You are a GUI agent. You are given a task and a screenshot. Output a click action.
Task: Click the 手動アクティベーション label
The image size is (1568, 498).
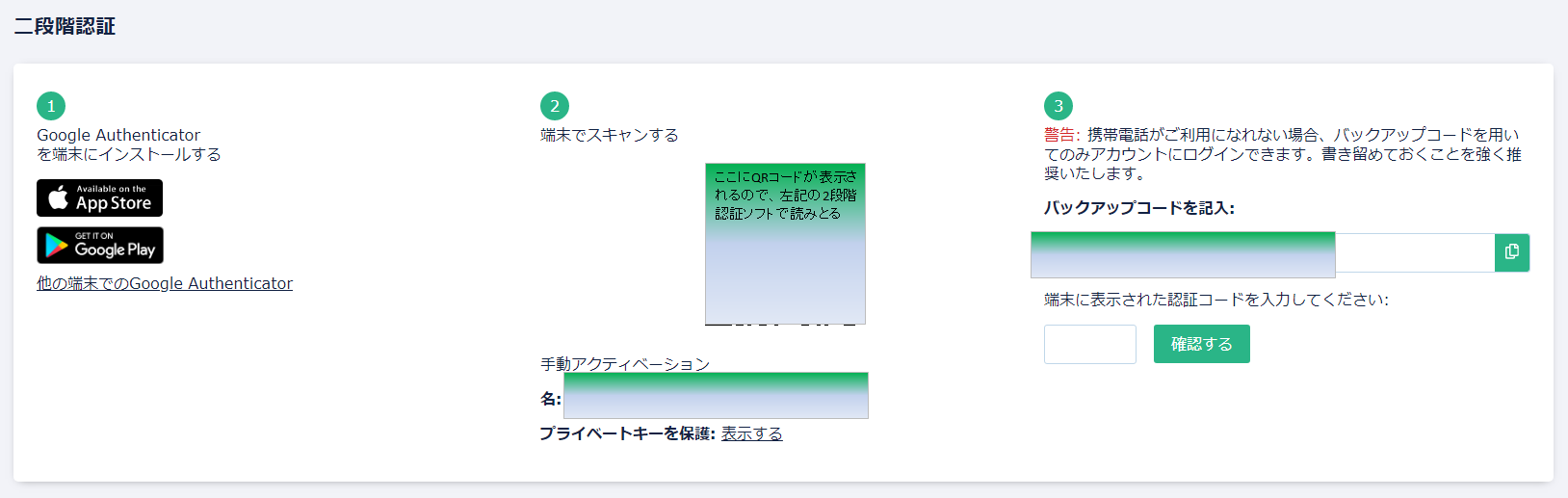(x=625, y=363)
